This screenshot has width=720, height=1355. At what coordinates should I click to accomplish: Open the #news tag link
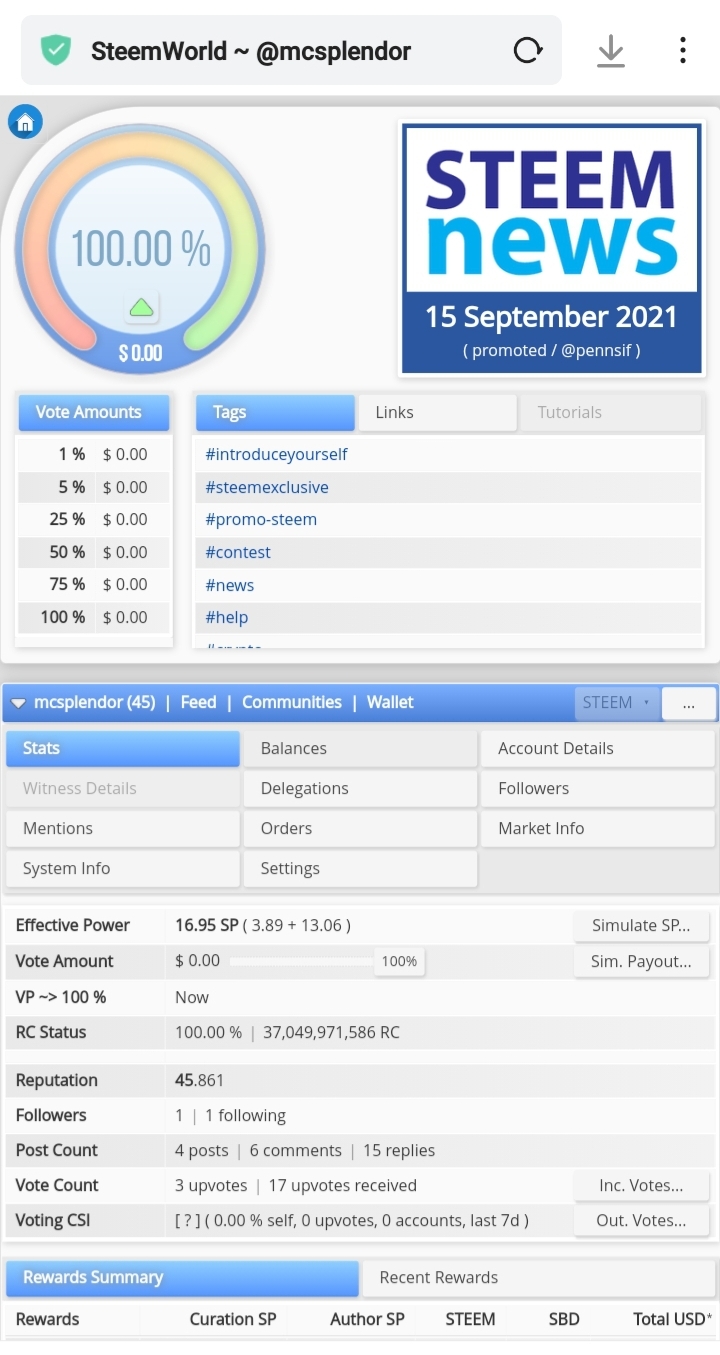click(x=230, y=585)
